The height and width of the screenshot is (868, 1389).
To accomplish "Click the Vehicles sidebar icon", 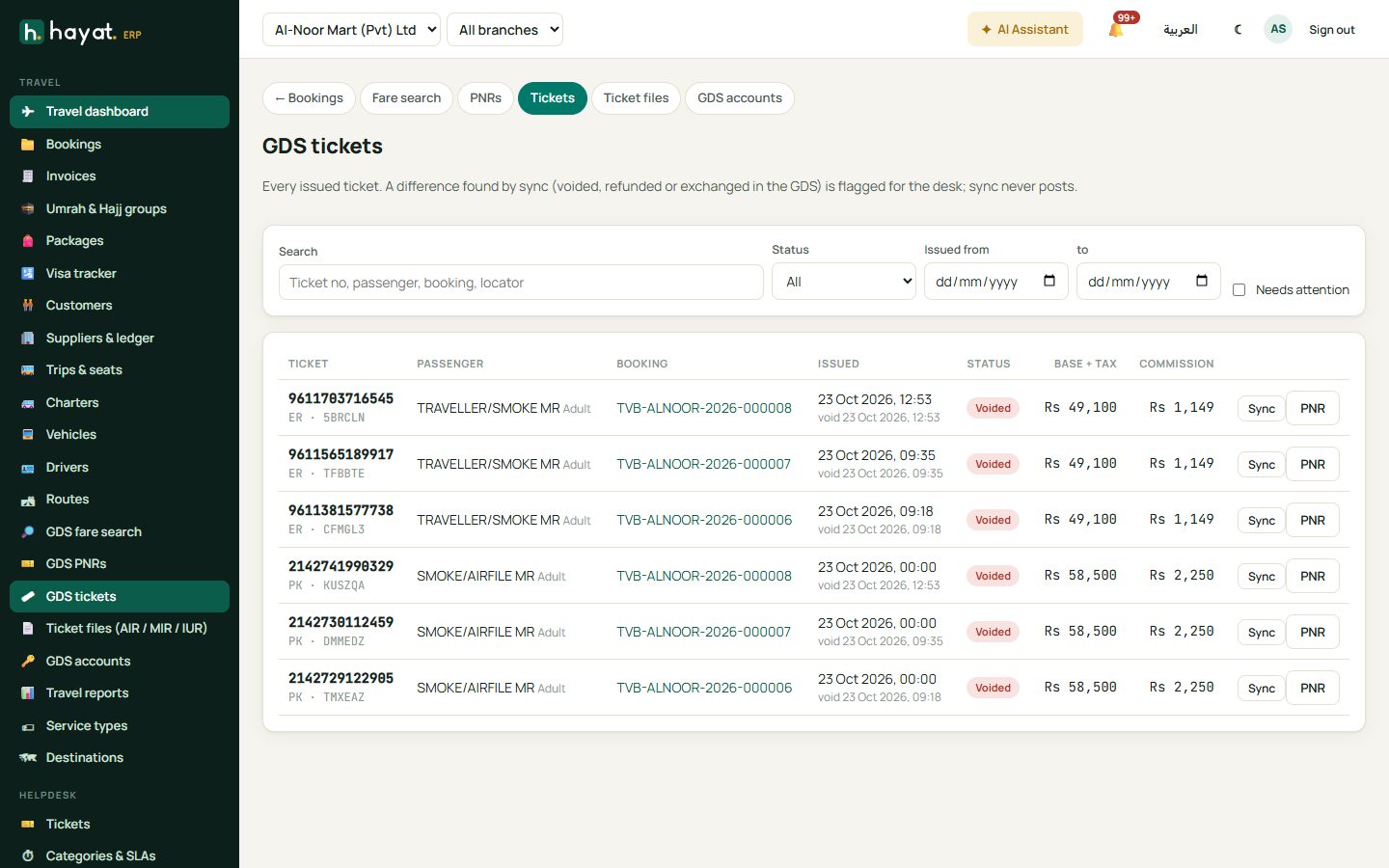I will click(28, 435).
